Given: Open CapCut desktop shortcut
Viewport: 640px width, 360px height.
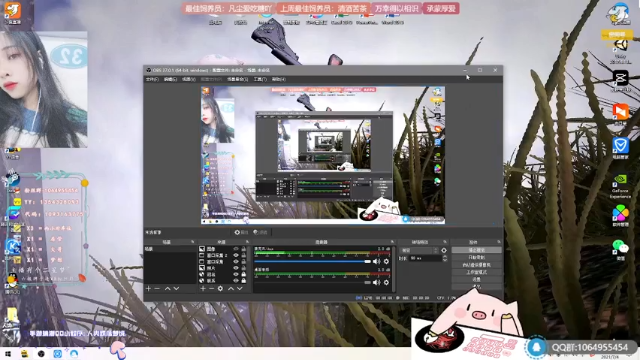Looking at the screenshot, I should click(x=620, y=80).
